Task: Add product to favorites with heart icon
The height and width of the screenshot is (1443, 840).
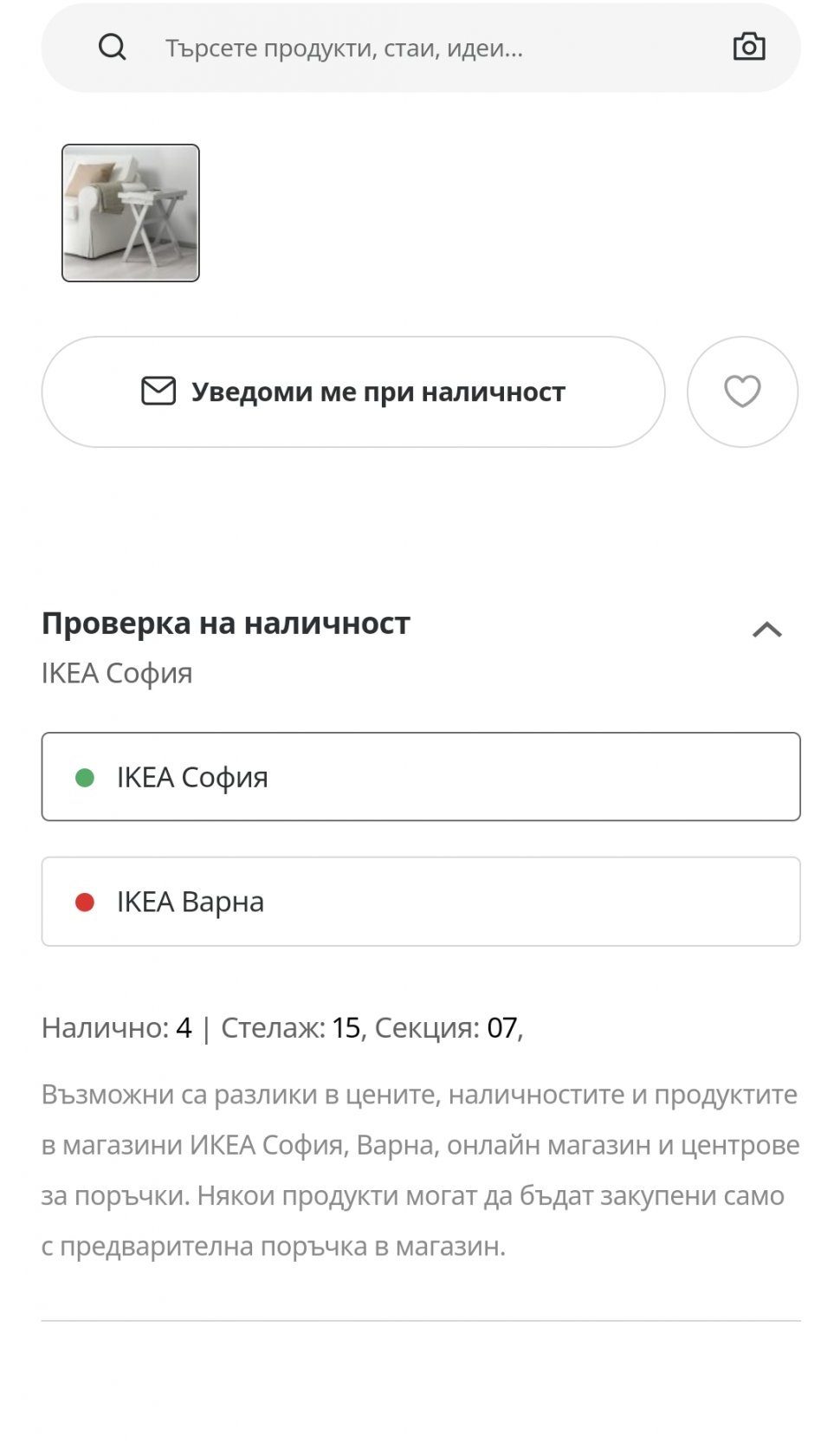Action: click(x=742, y=391)
